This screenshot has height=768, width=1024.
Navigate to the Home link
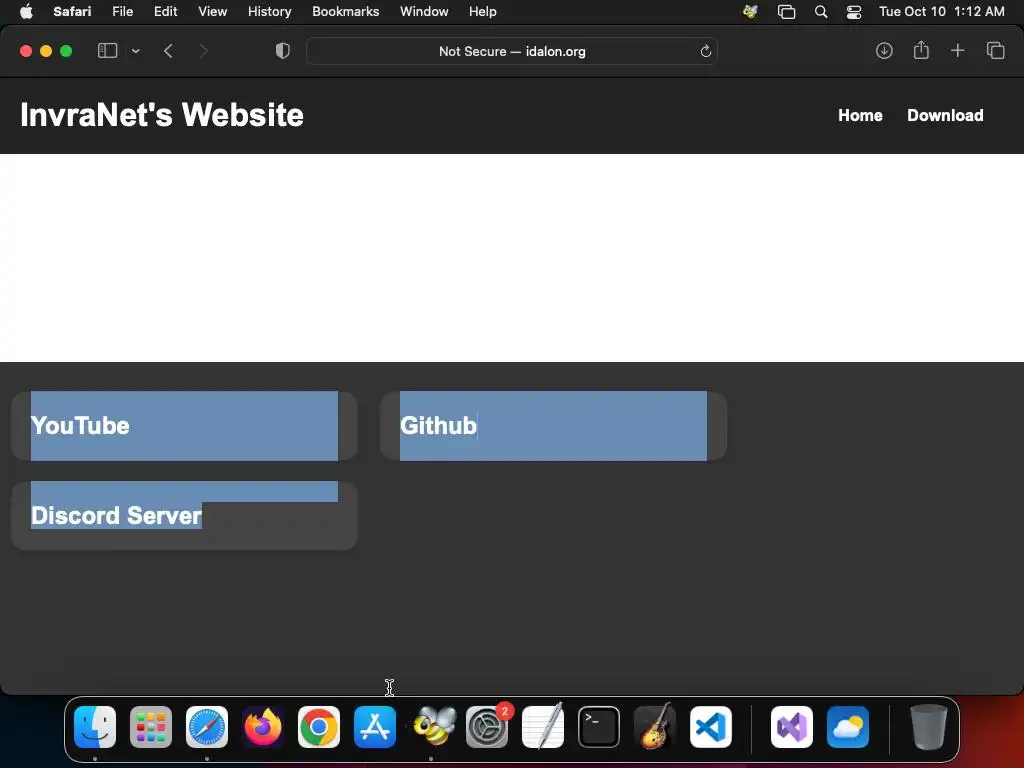[860, 116]
